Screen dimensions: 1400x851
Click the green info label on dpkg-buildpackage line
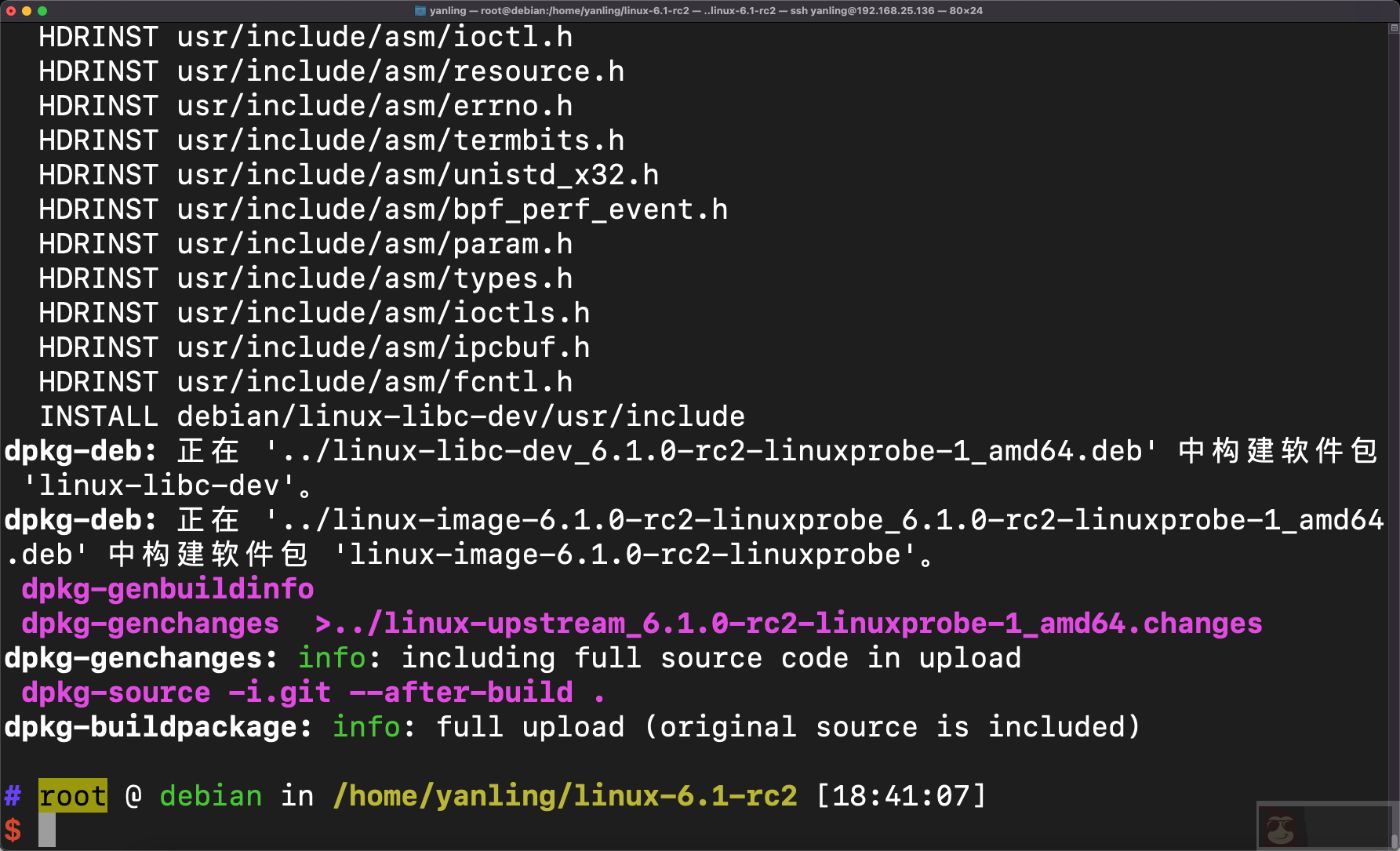(x=365, y=726)
